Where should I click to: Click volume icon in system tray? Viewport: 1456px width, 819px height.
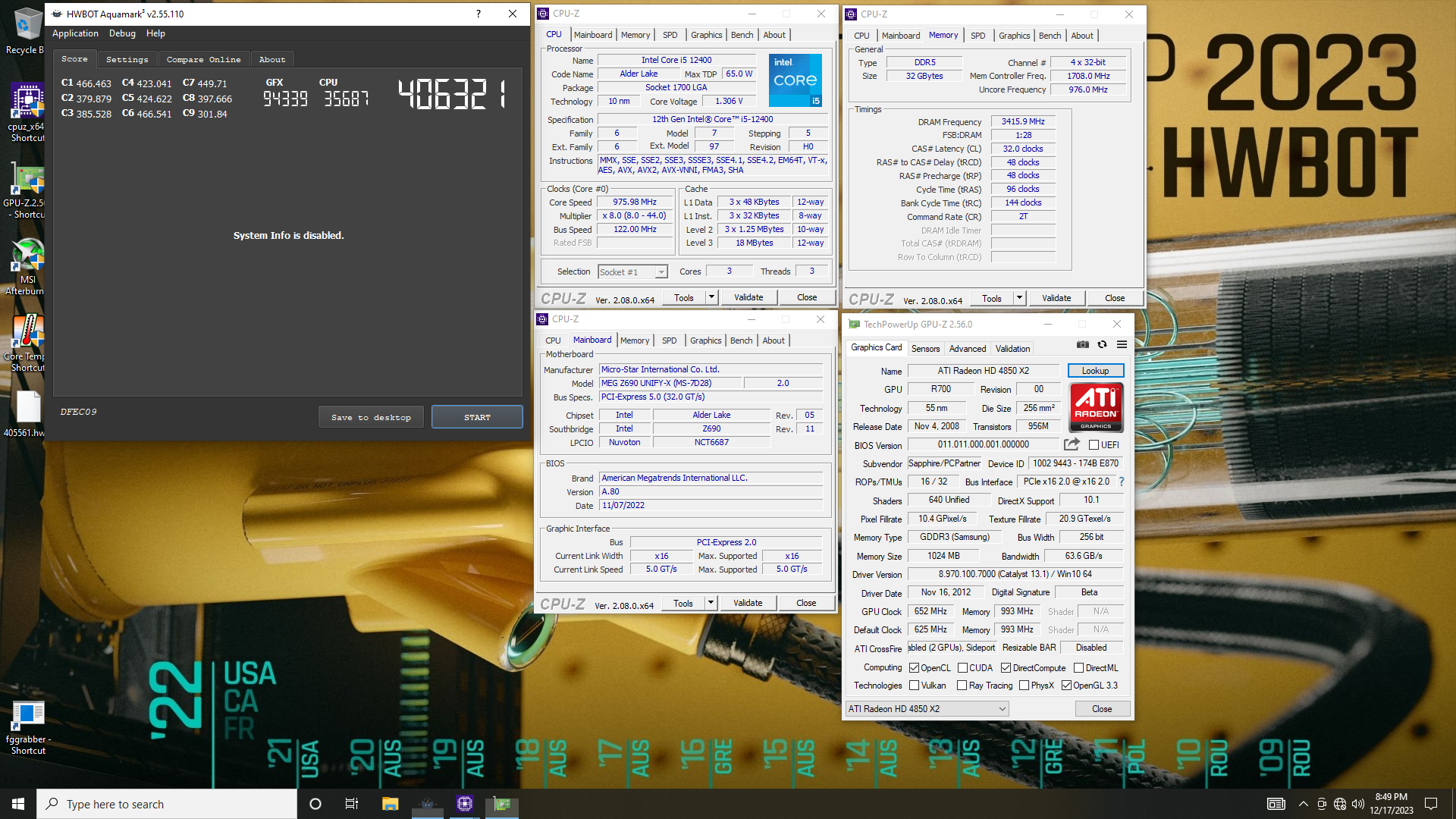(1357, 804)
